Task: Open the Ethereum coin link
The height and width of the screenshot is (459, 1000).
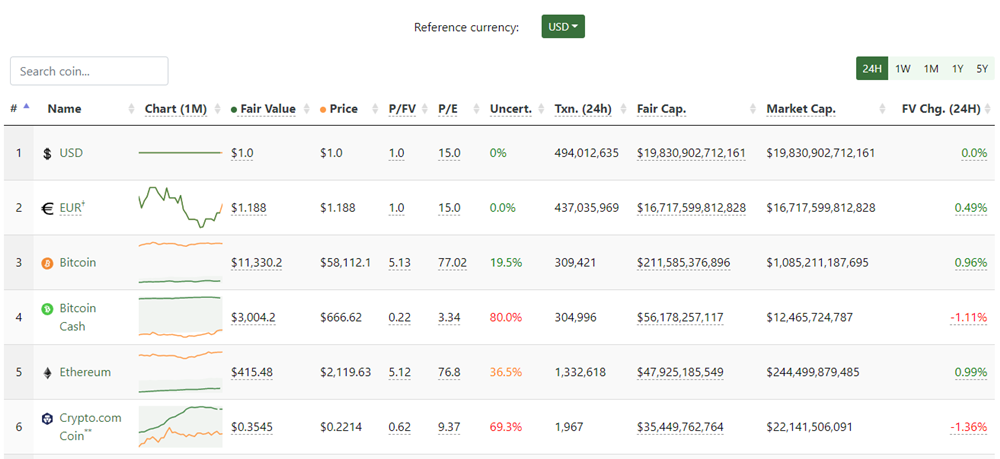Action: pyautogui.click(x=85, y=372)
